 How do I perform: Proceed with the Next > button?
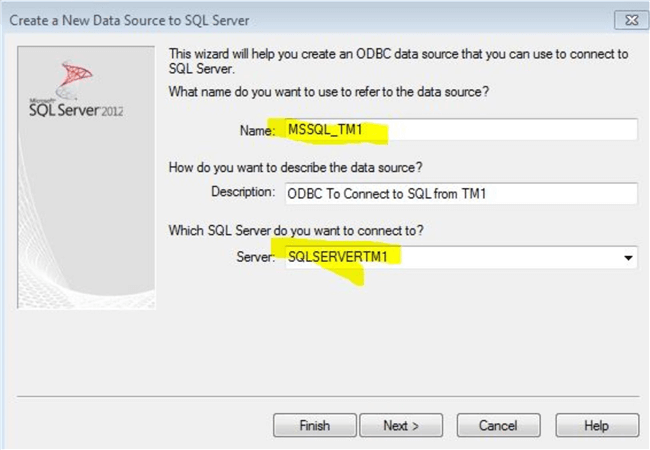(x=400, y=425)
